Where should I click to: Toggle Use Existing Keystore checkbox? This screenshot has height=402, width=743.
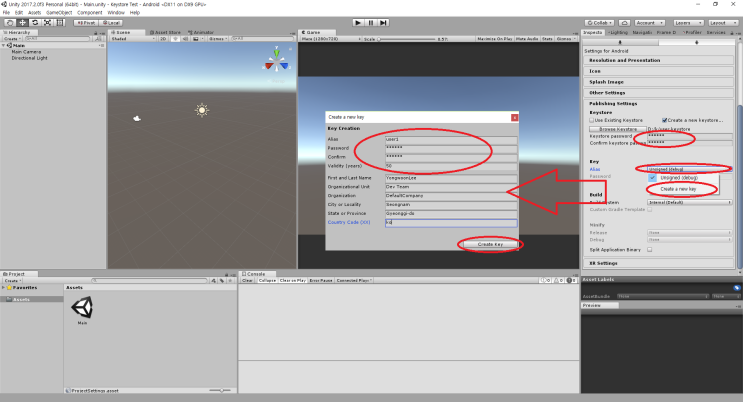(x=589, y=120)
